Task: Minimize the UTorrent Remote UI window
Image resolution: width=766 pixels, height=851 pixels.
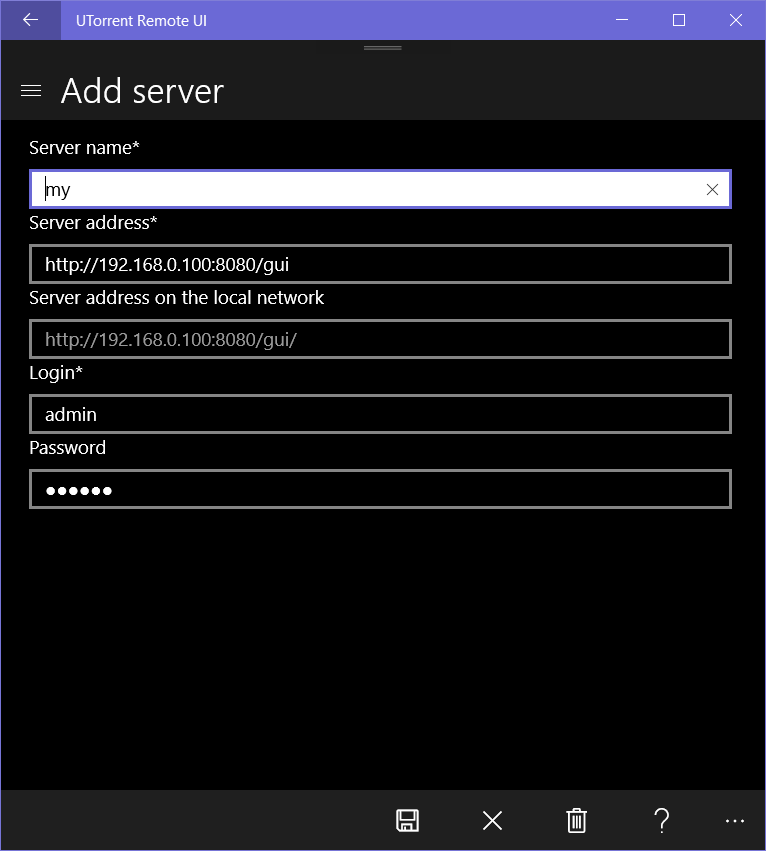Action: coord(622,20)
